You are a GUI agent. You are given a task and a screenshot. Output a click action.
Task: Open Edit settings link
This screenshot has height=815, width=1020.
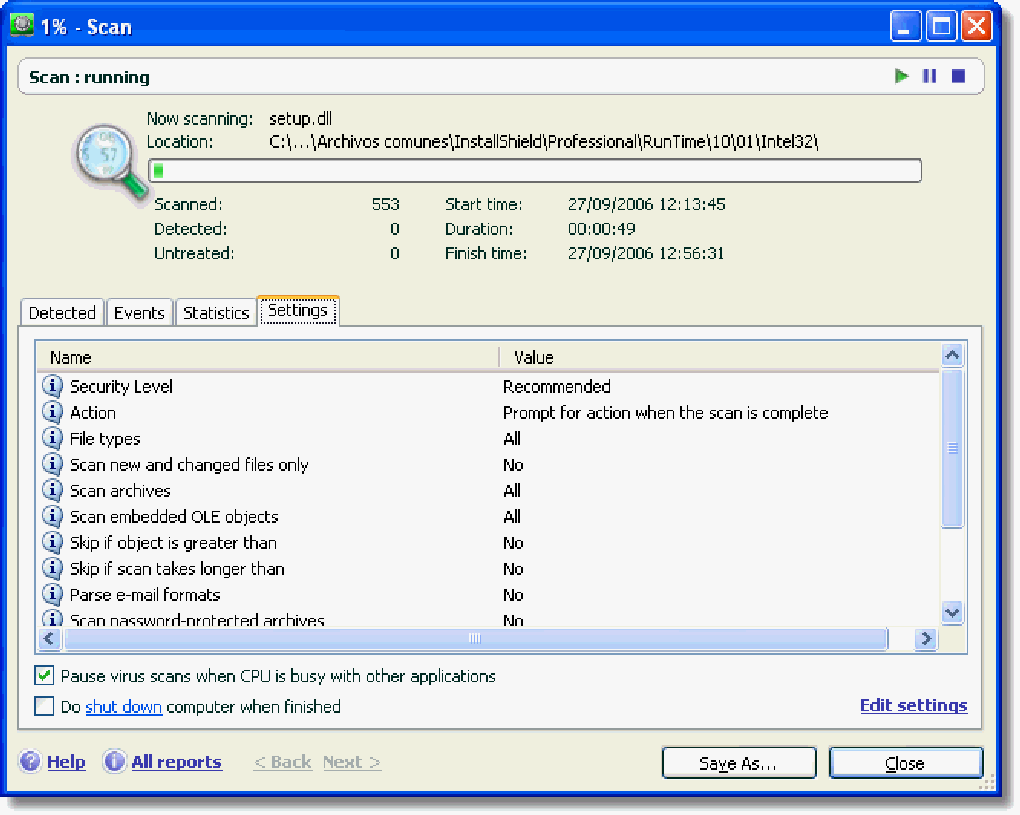click(913, 705)
